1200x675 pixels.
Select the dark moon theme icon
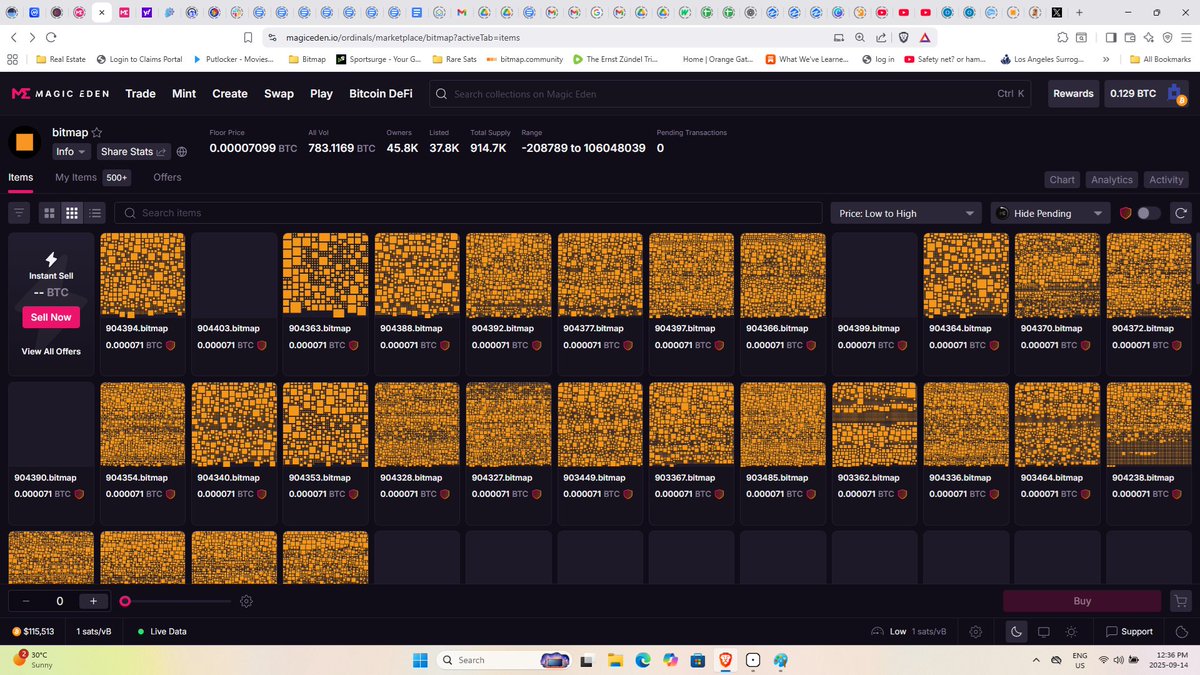[x=1016, y=632]
